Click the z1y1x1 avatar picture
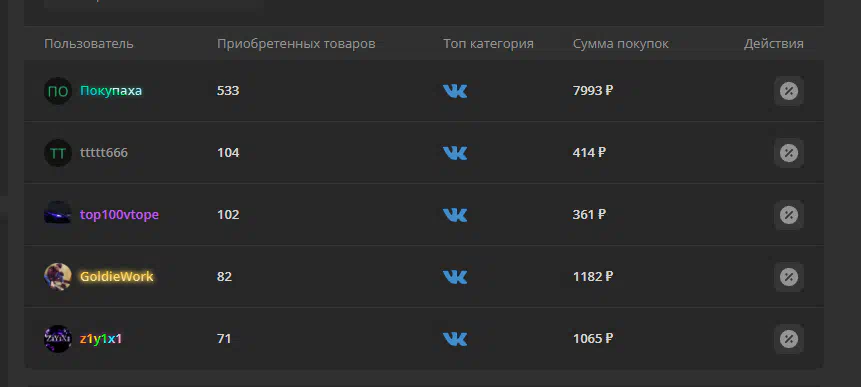 pyautogui.click(x=58, y=339)
